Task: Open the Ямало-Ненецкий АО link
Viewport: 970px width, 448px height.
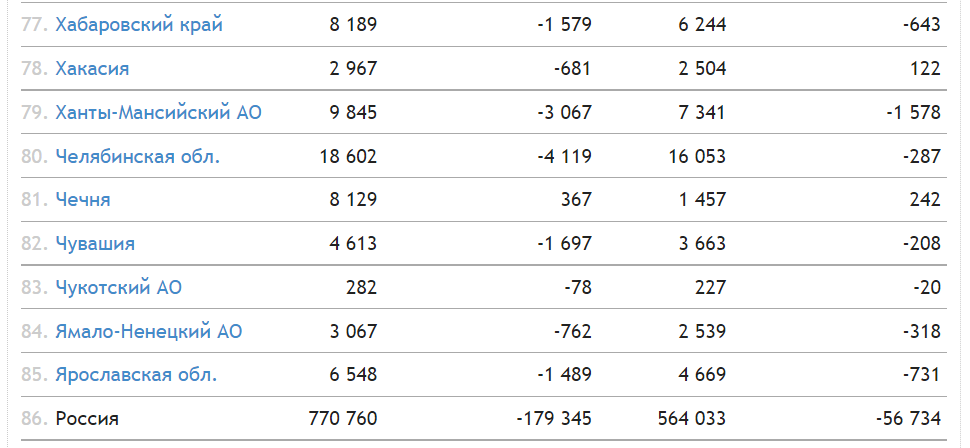Action: (x=148, y=332)
